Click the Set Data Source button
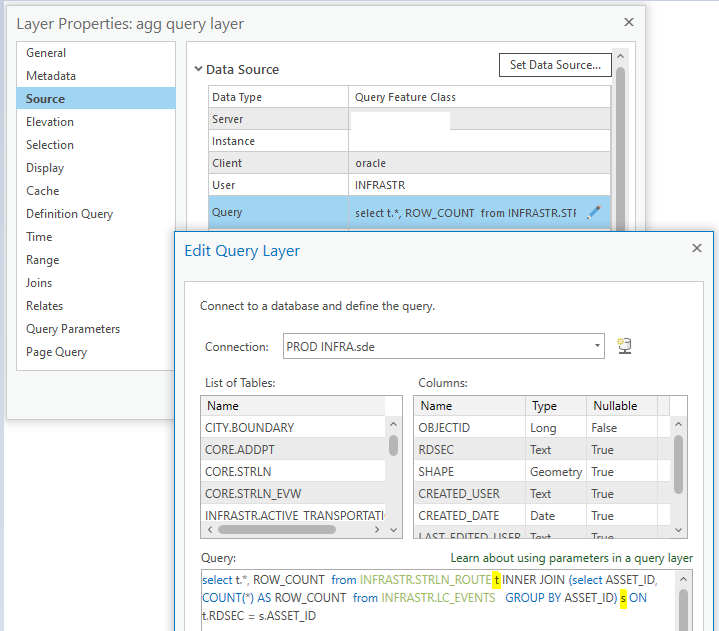719x631 pixels. pos(555,65)
